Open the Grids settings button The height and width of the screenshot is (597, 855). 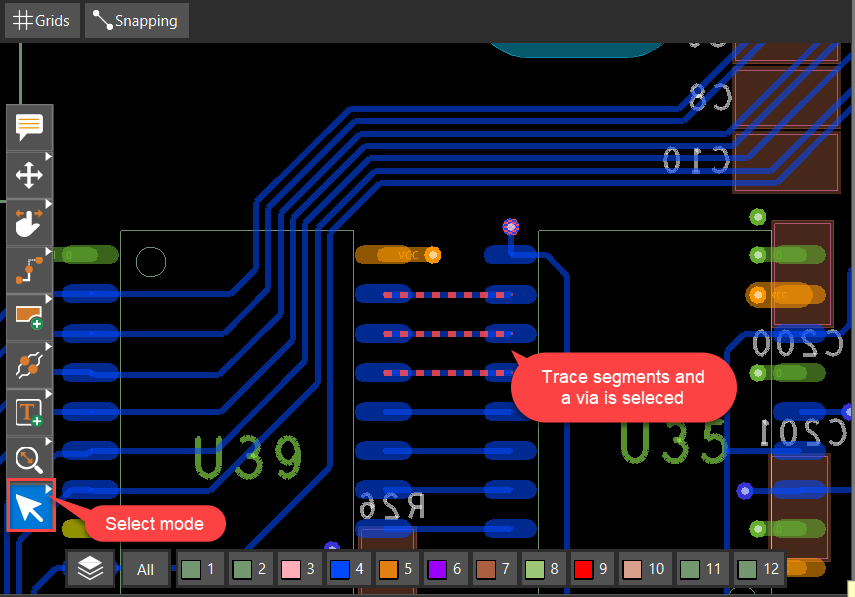point(43,21)
